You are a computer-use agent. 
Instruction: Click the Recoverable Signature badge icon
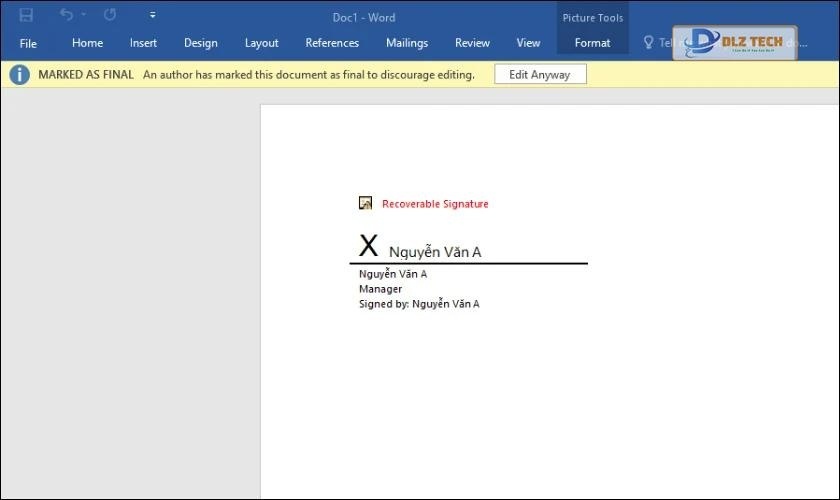tap(366, 203)
